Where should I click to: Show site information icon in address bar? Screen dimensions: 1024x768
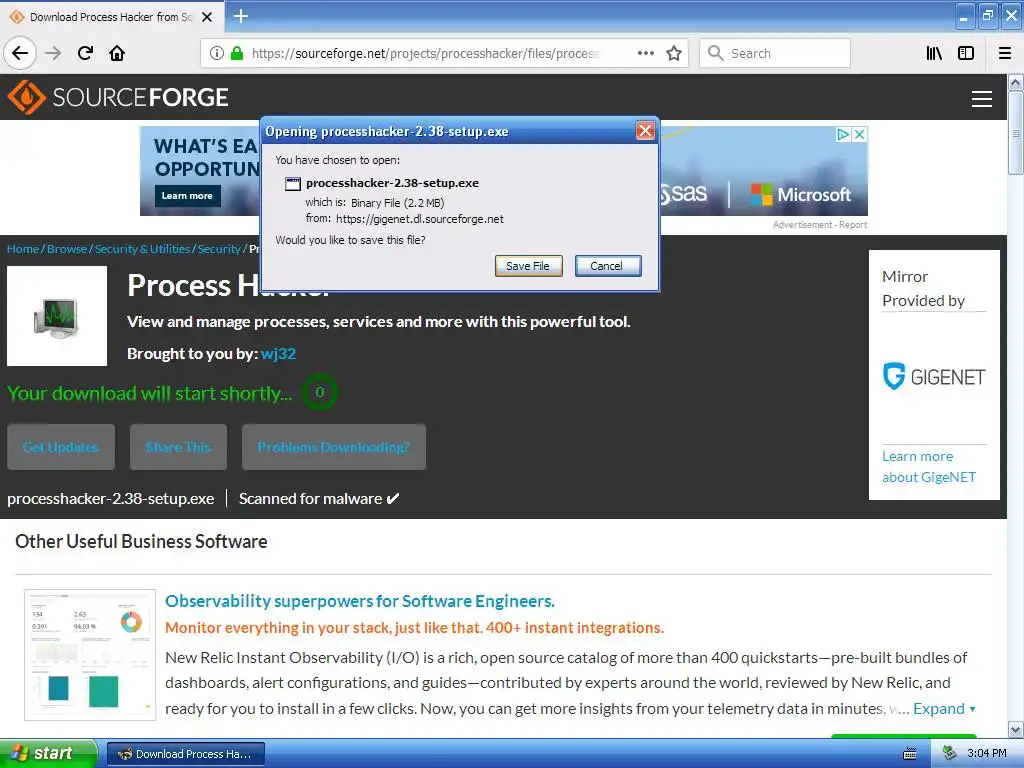(x=217, y=54)
